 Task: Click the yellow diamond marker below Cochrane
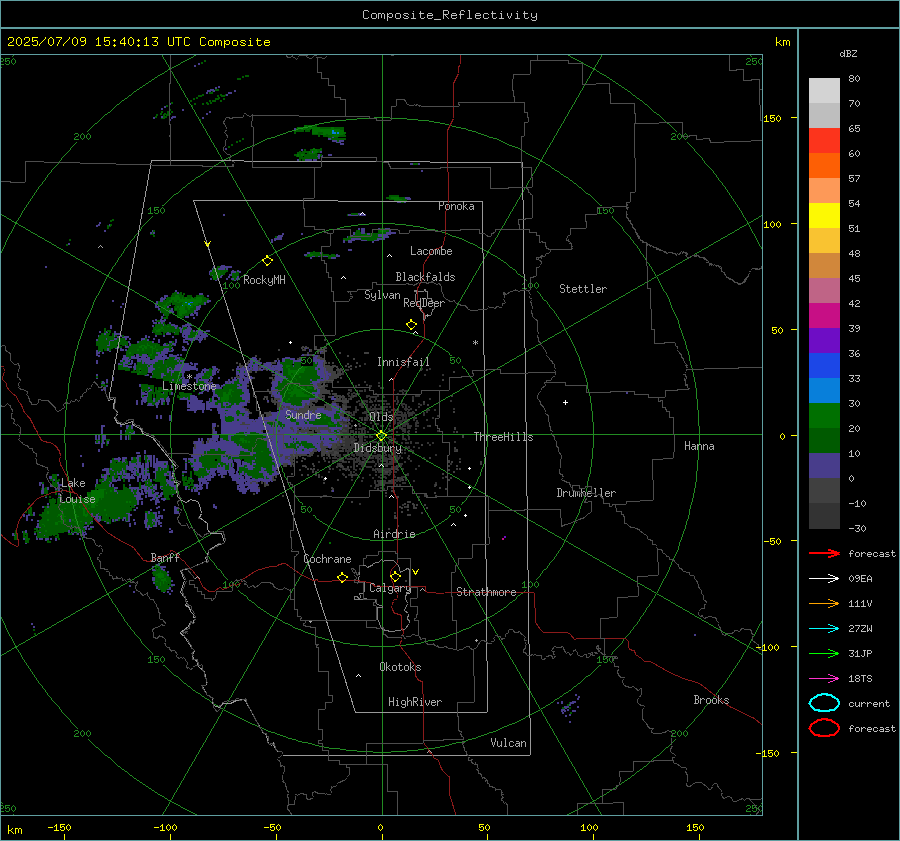pyautogui.click(x=342, y=578)
